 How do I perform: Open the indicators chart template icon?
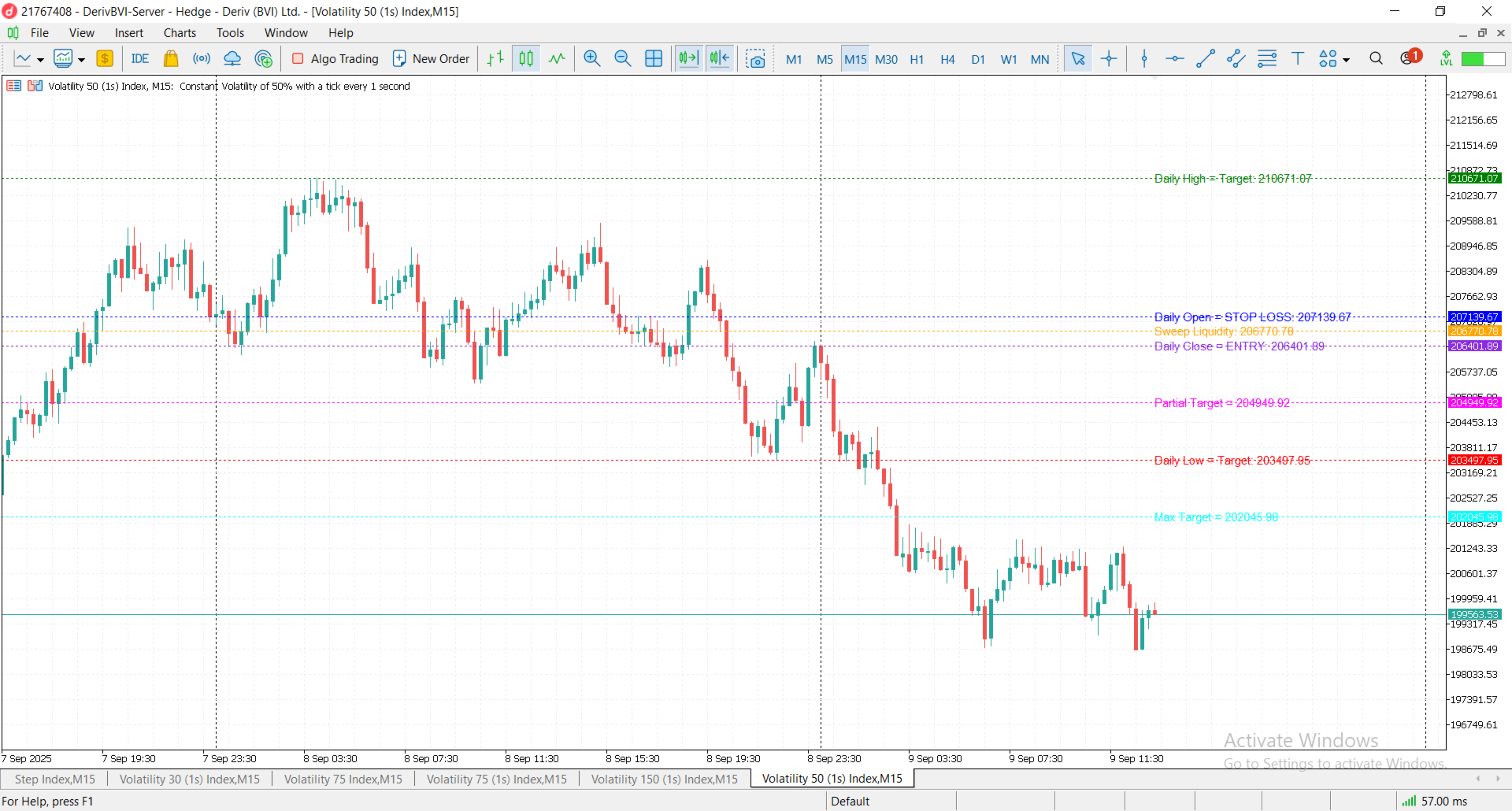(x=63, y=59)
